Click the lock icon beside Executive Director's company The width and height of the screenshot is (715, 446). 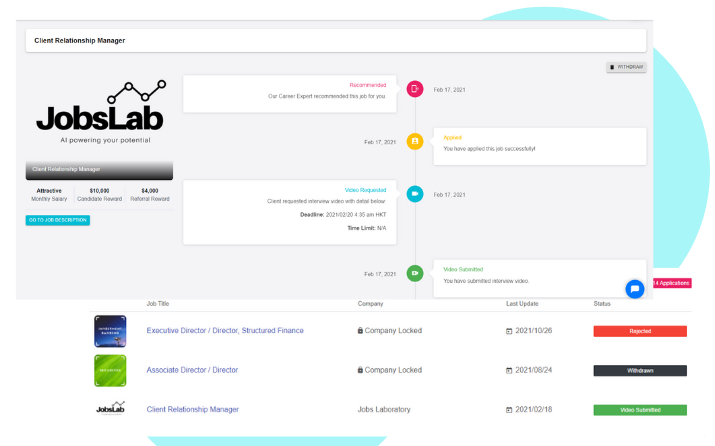(x=361, y=330)
